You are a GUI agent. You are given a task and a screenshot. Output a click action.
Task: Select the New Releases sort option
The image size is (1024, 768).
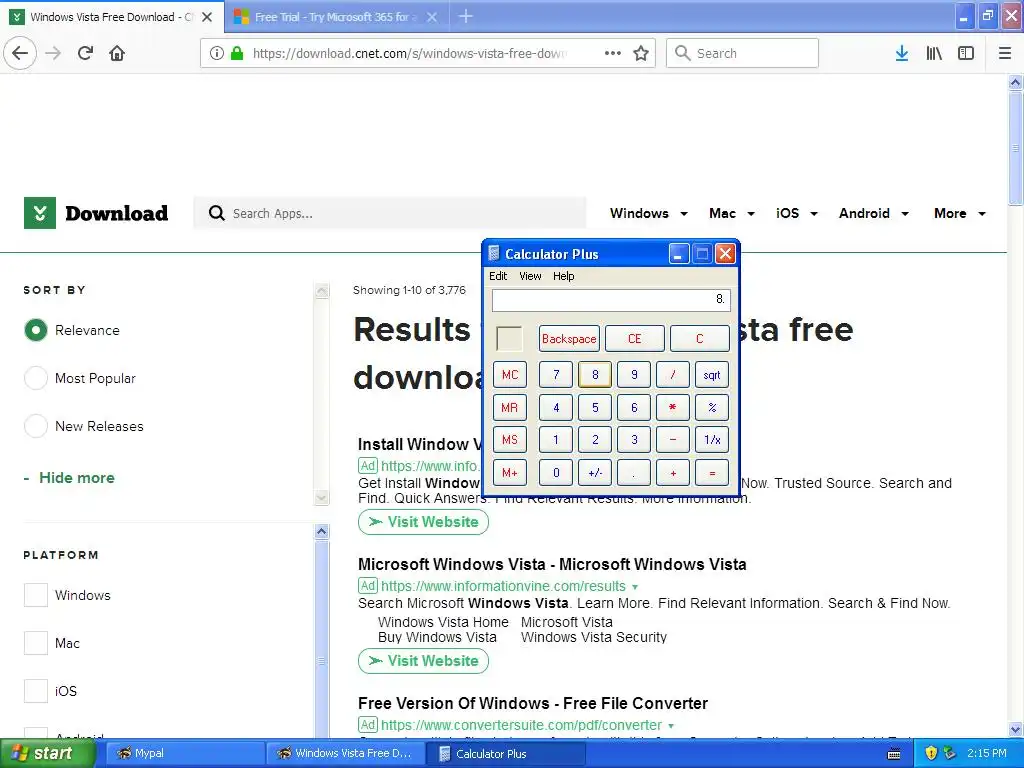point(36,426)
